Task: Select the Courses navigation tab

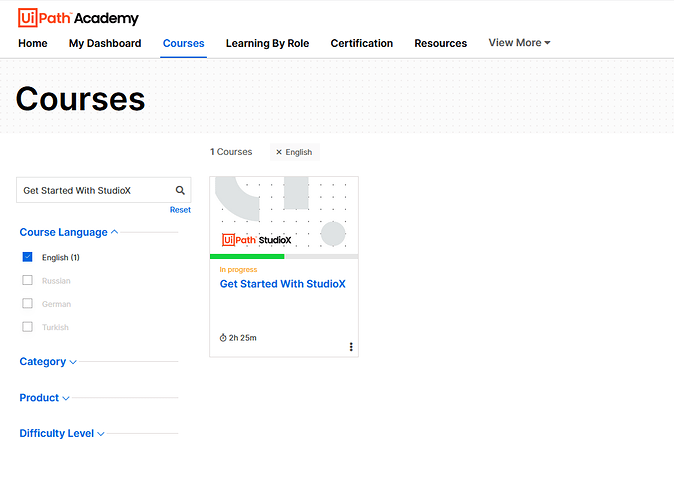Action: 184,43
